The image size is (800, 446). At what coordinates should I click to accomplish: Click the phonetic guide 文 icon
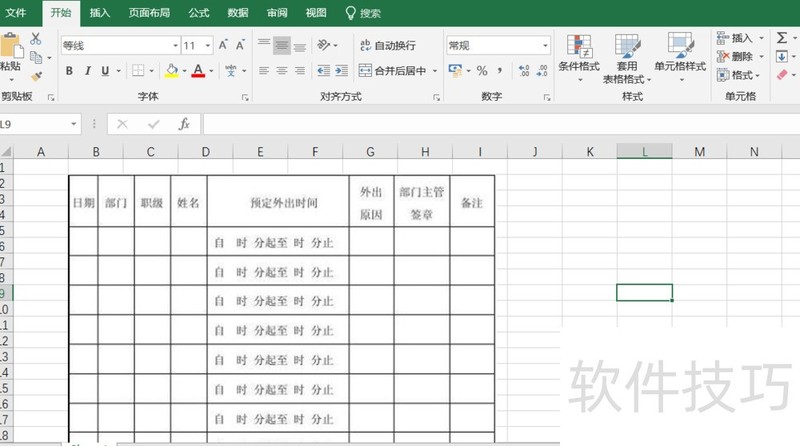pyautogui.click(x=231, y=70)
